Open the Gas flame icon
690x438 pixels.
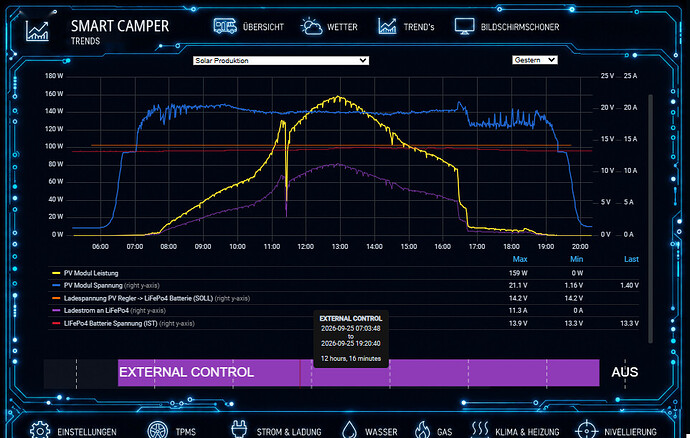click(422, 430)
